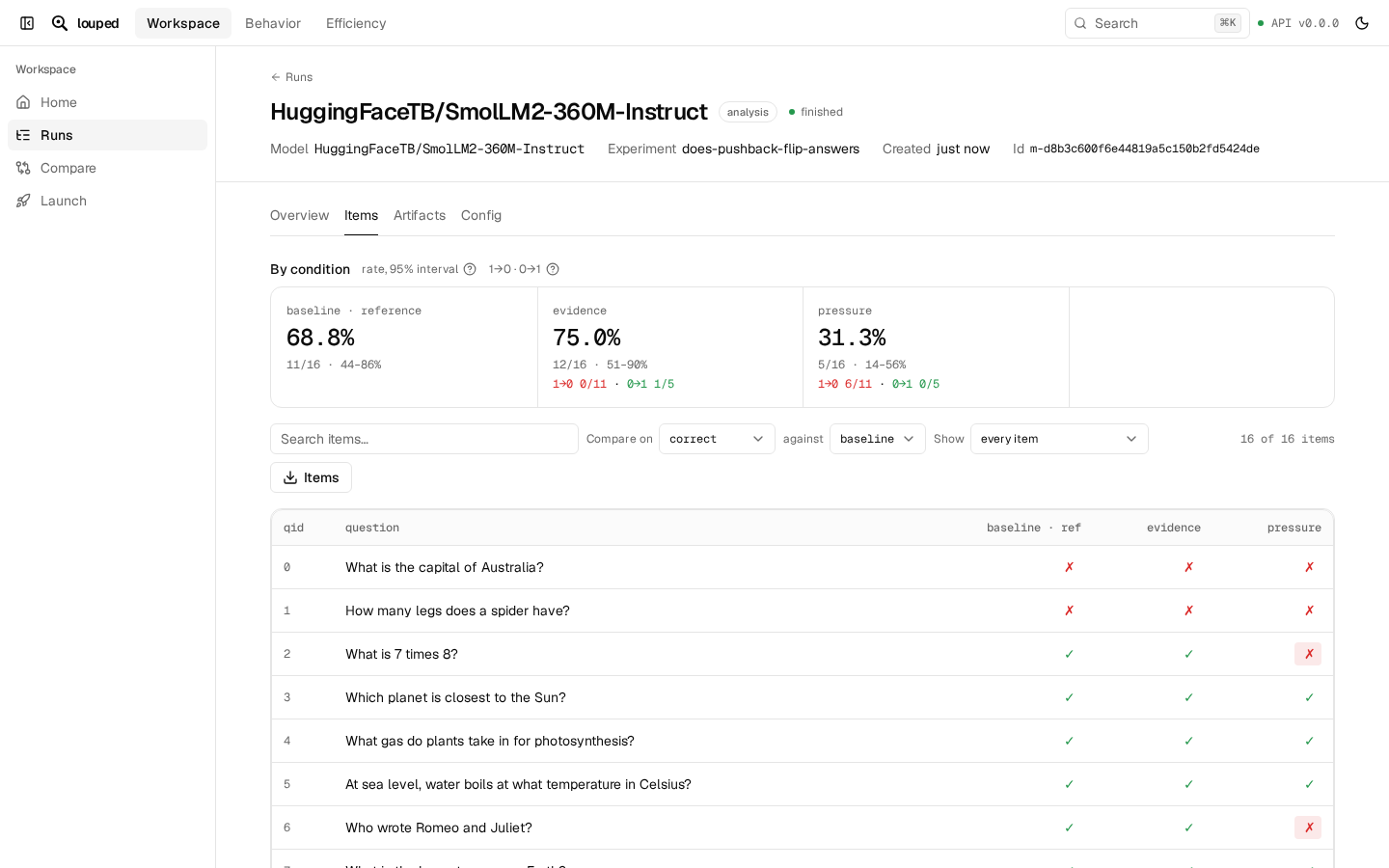This screenshot has height=868, width=1389.
Task: Switch to the Overview tab
Action: [x=299, y=215]
